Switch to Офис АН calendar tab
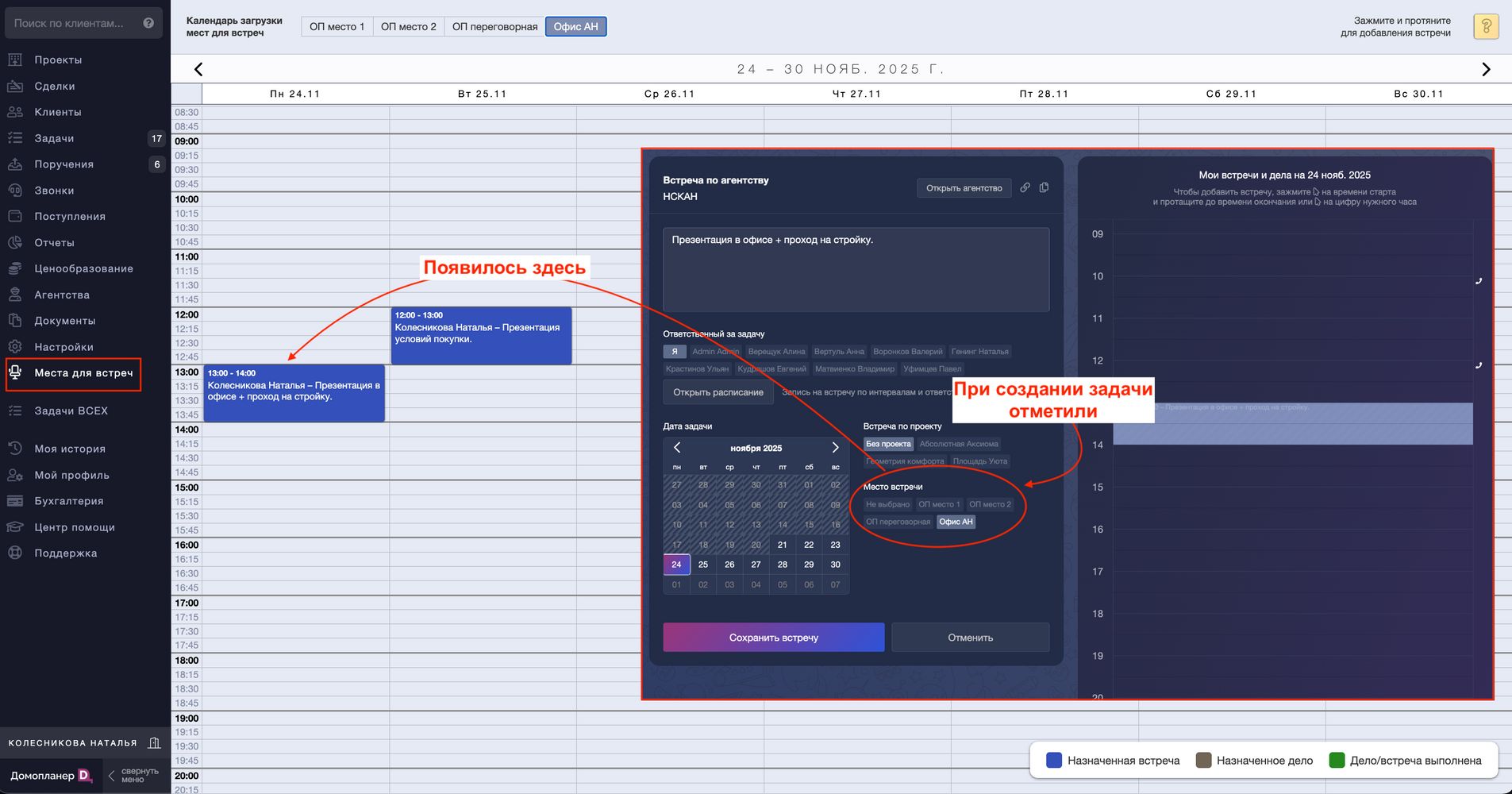The image size is (1512, 794). [x=576, y=27]
